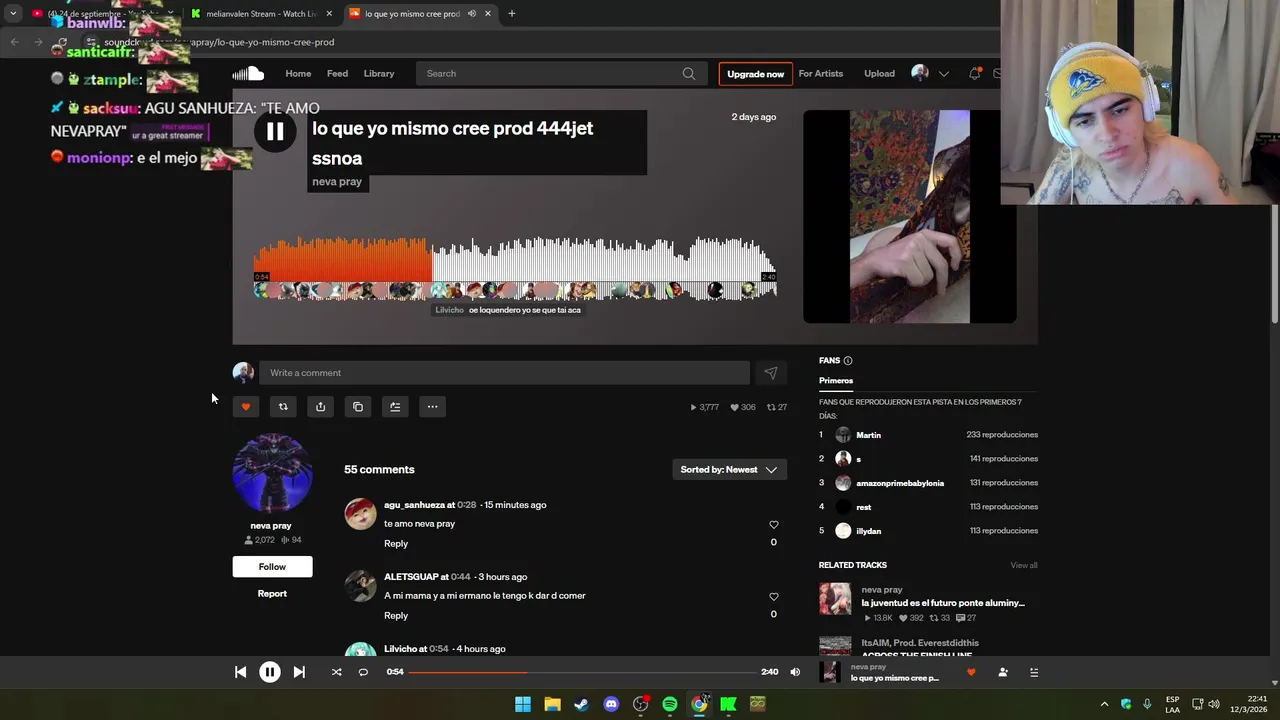Toggle shuffle in the player bar

pyautogui.click(x=336, y=672)
